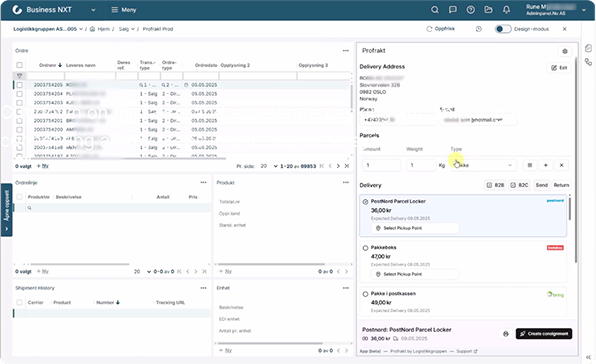Open Profrakt panel settings gear
Image resolution: width=596 pixels, height=364 pixels.
565,51
